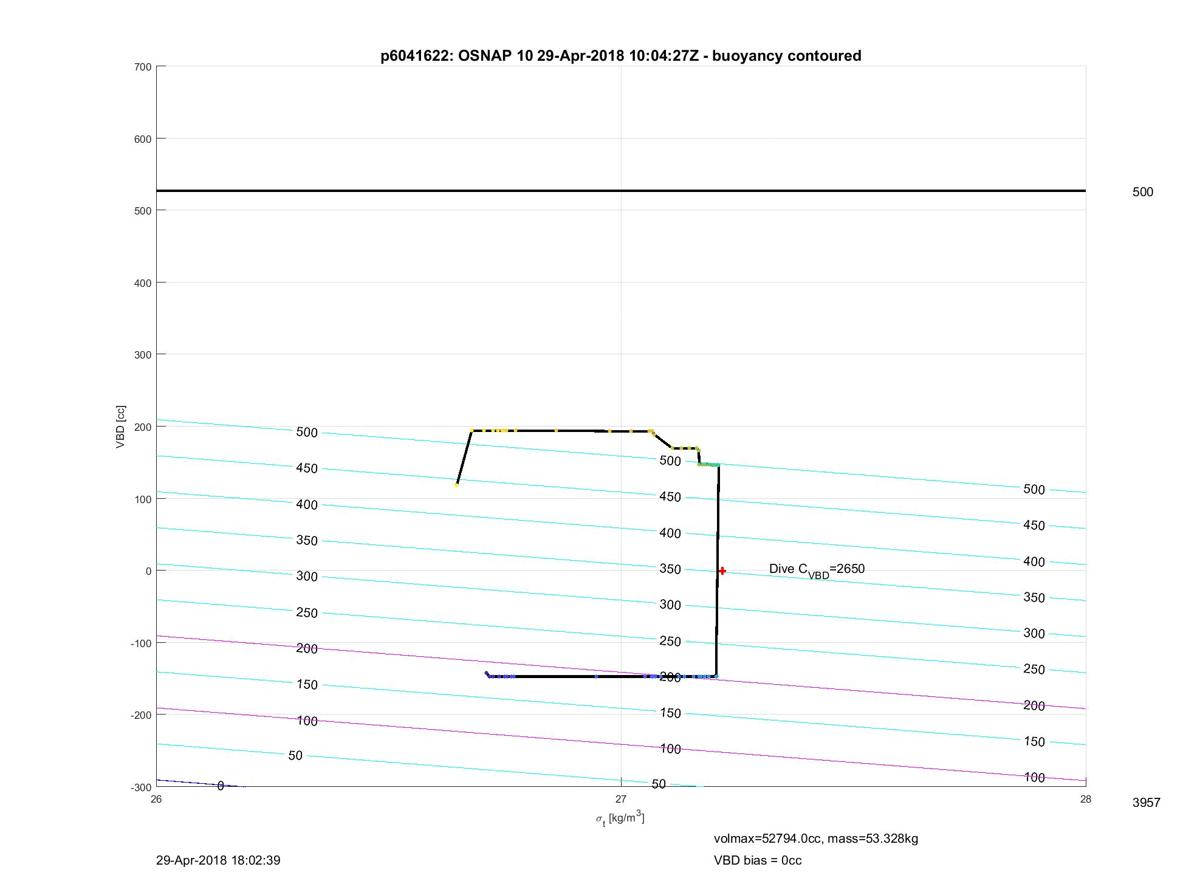1200x885 pixels.
Task: Click the x-axis tick label '28'
Action: click(1086, 799)
